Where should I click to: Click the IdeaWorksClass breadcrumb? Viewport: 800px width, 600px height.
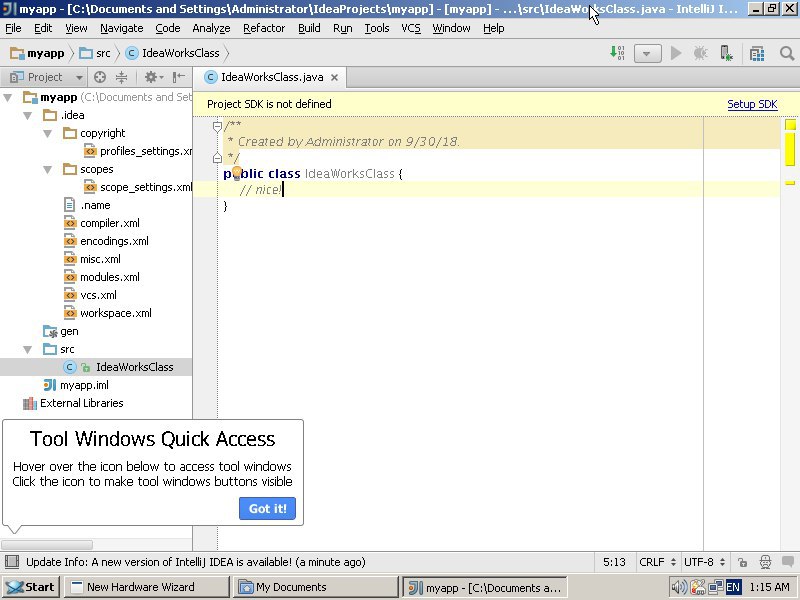(x=173, y=53)
